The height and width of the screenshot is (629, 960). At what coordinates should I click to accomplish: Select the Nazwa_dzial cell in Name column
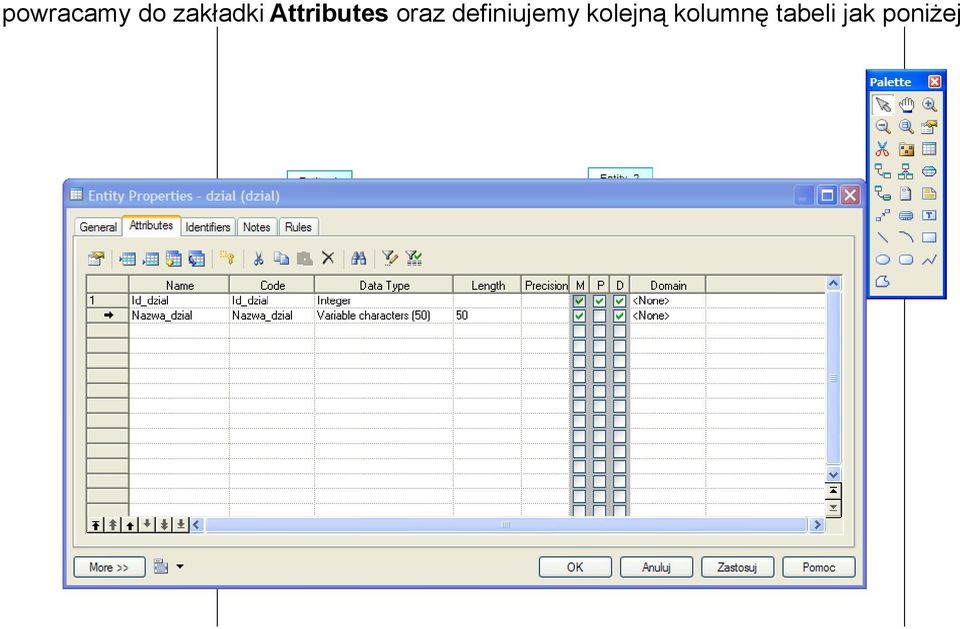point(179,315)
